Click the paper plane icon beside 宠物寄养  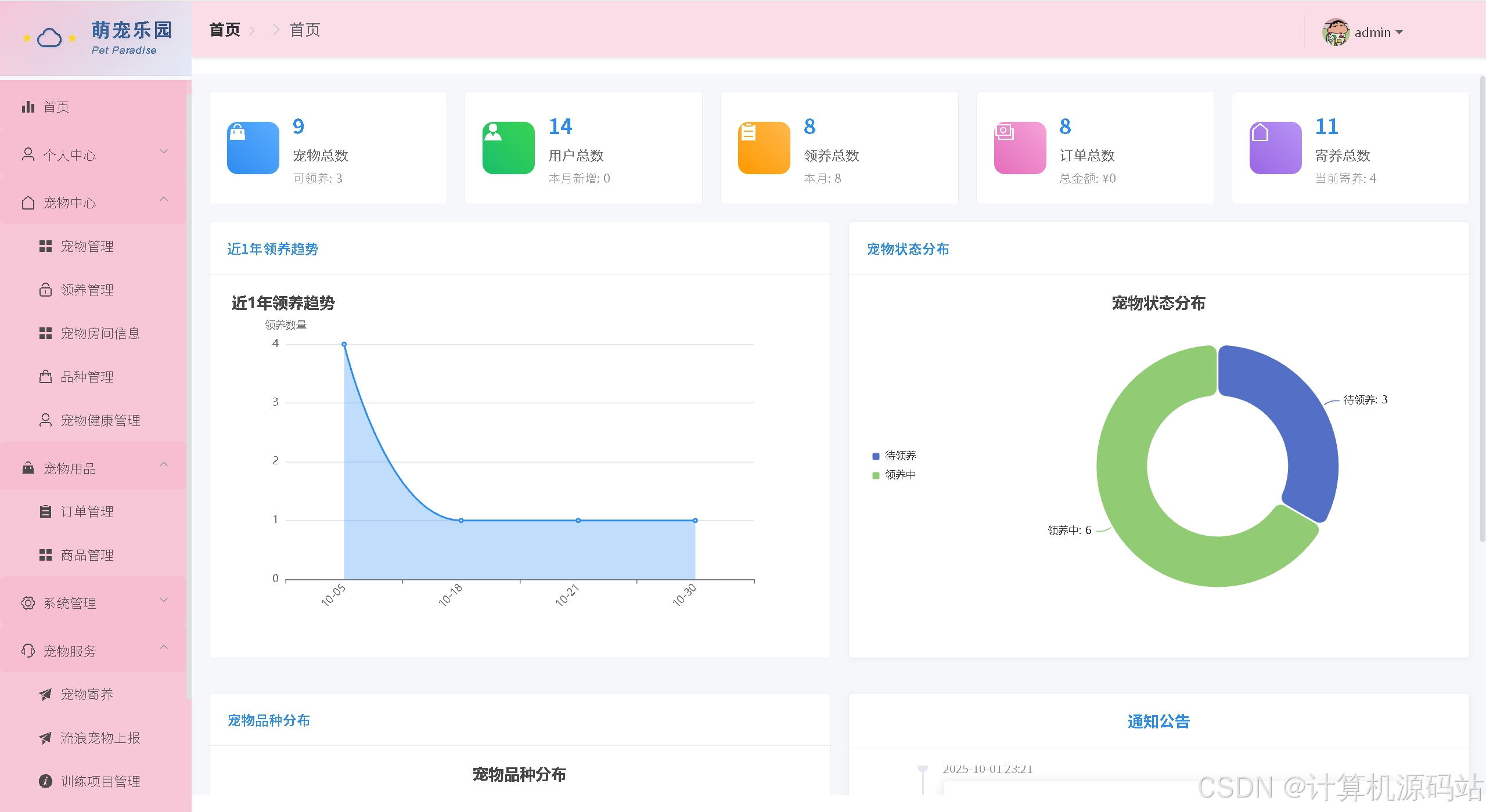pos(45,694)
